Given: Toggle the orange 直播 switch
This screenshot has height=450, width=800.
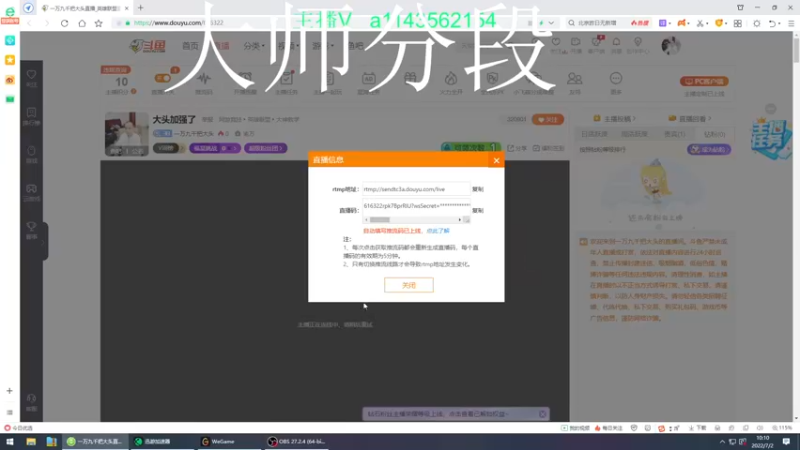Looking at the screenshot, I should click(163, 78).
